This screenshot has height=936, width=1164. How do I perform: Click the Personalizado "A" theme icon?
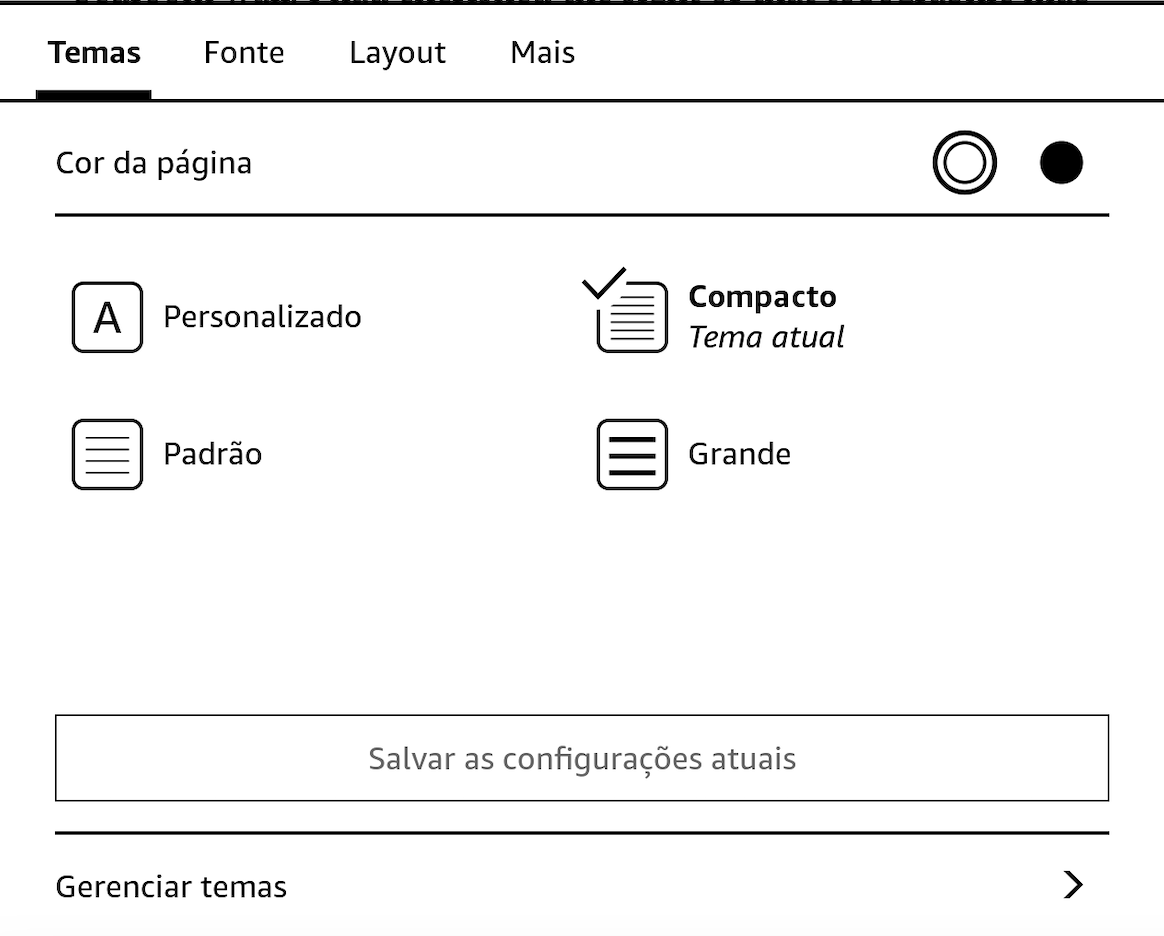tap(107, 317)
